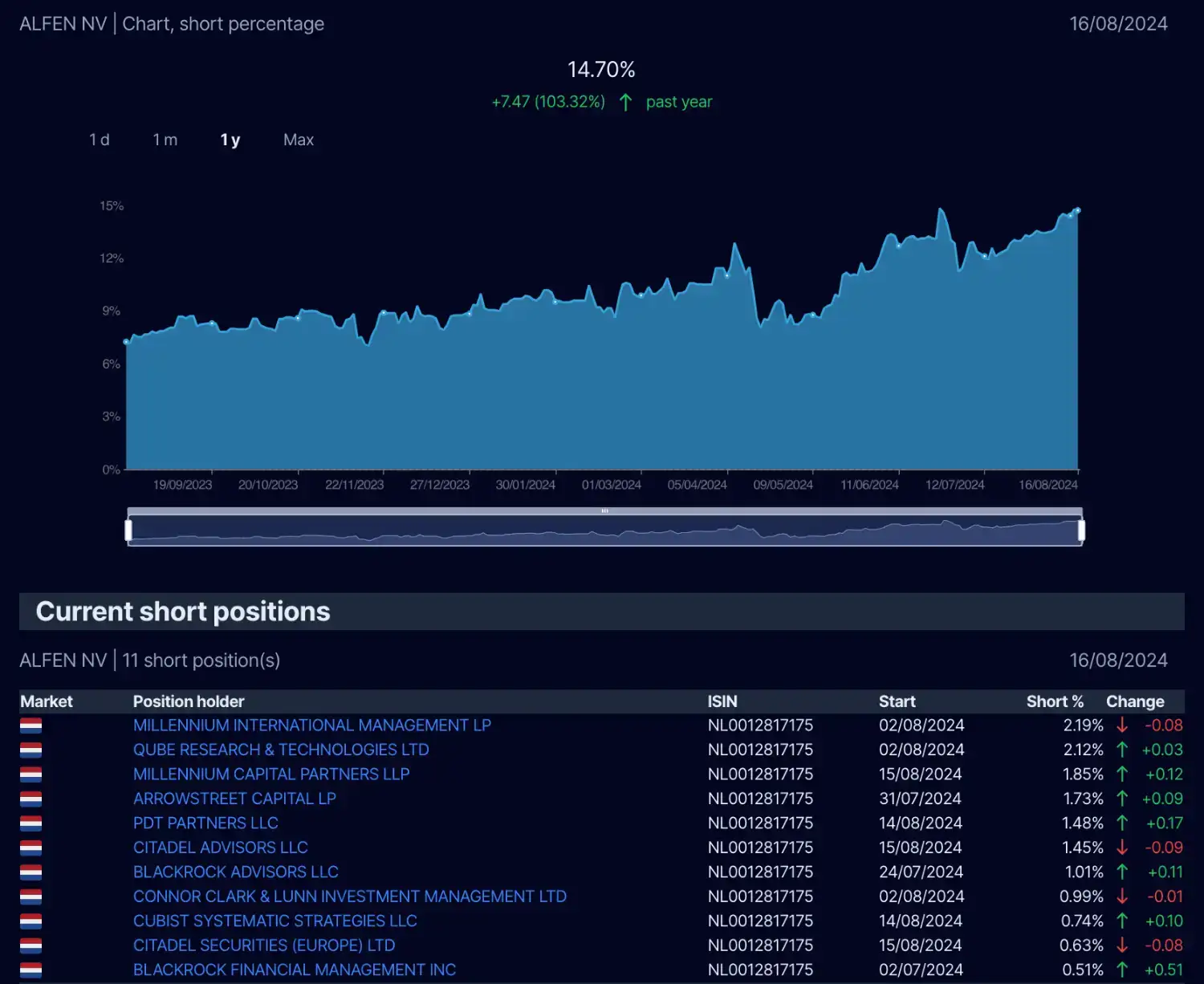Open CUBIST SYSTEMATIC STRATEGIES LLC link
1204x984 pixels.
coord(275,921)
